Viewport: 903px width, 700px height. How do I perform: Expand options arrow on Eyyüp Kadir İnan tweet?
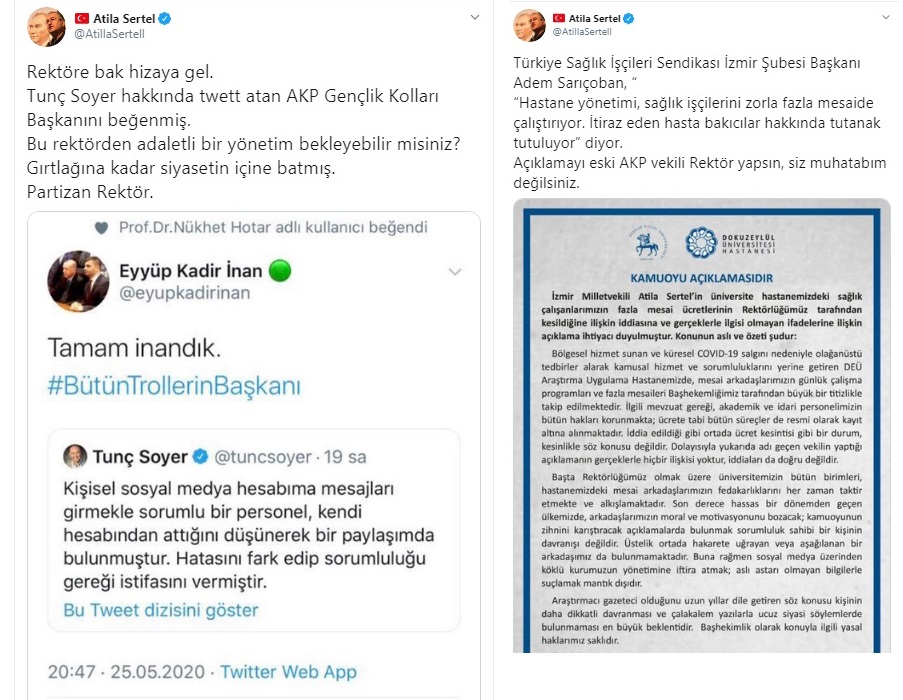[455, 272]
